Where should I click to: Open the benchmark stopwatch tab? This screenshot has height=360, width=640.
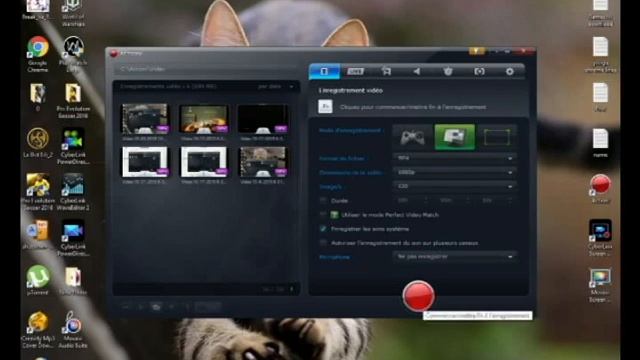point(448,71)
